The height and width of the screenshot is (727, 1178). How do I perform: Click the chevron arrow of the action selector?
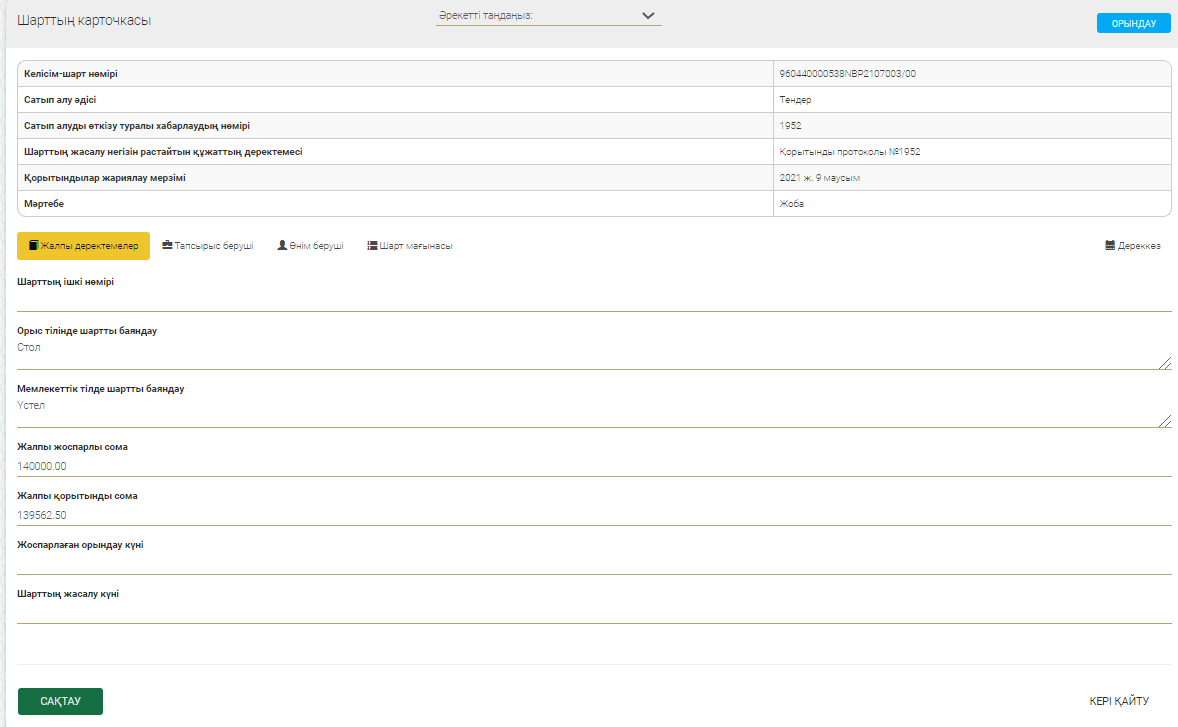click(x=648, y=16)
